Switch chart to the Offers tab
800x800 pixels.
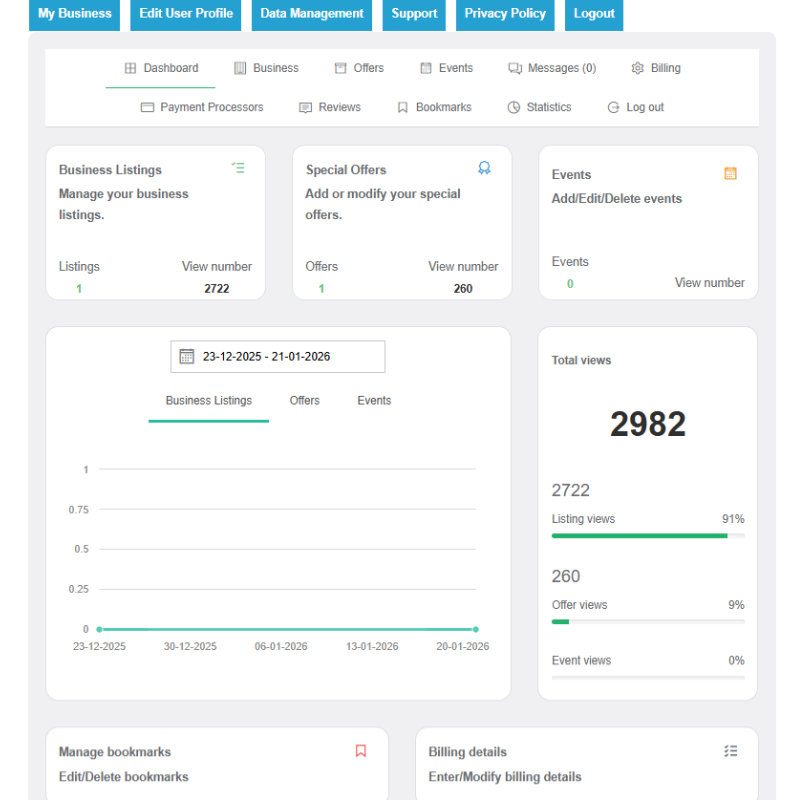pyautogui.click(x=304, y=400)
